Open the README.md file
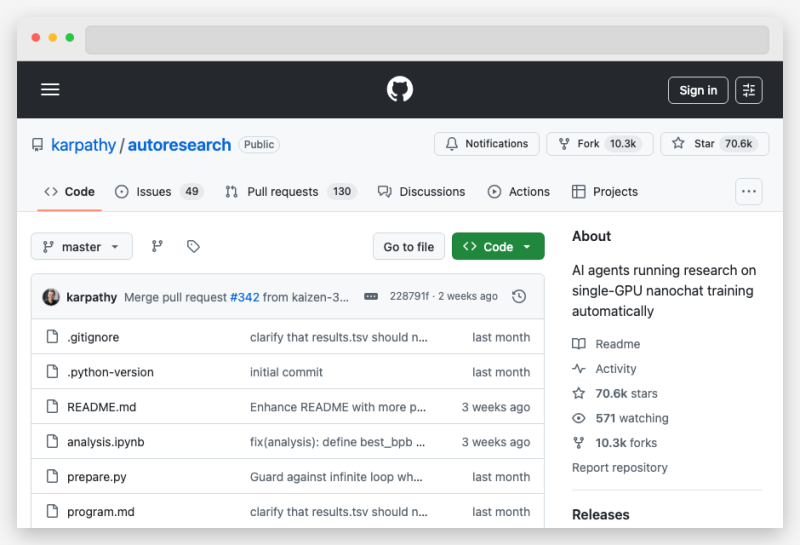The width and height of the screenshot is (800, 545). (x=101, y=407)
